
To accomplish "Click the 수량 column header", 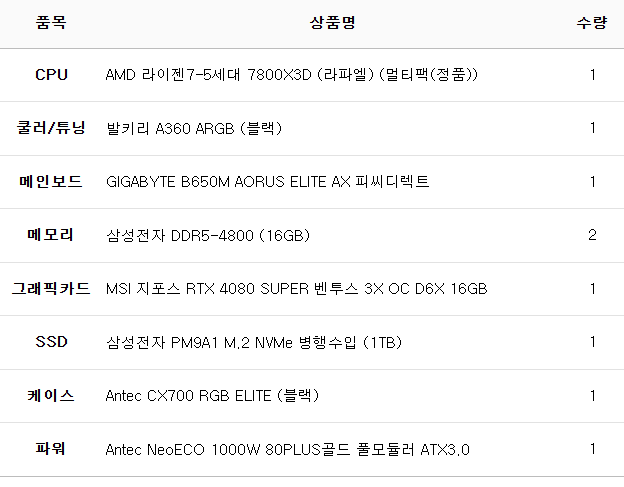I will pyautogui.click(x=592, y=22).
